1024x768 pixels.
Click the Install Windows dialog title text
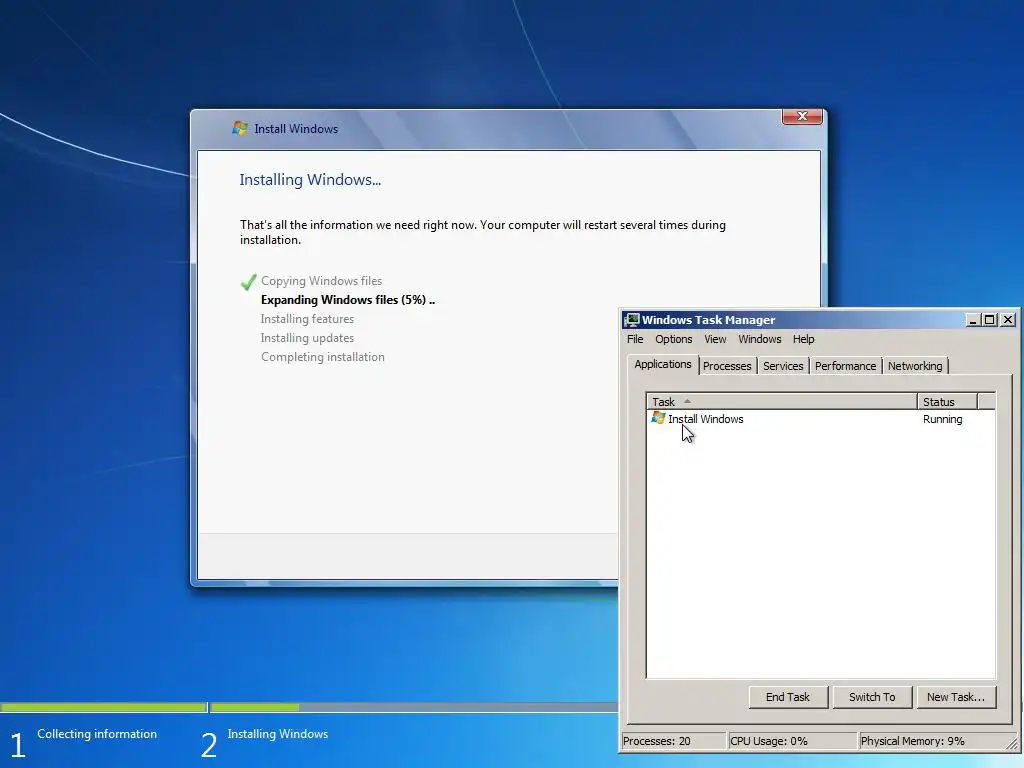click(x=296, y=129)
